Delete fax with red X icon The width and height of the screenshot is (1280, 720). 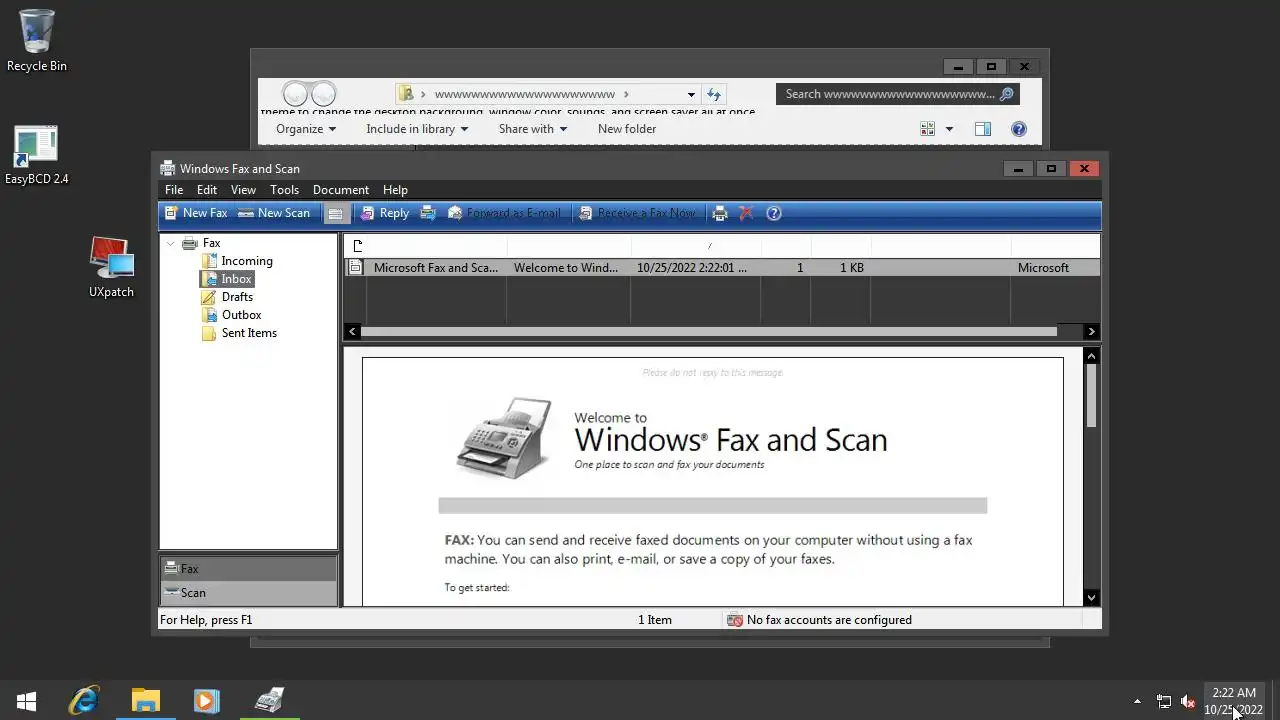tap(746, 213)
